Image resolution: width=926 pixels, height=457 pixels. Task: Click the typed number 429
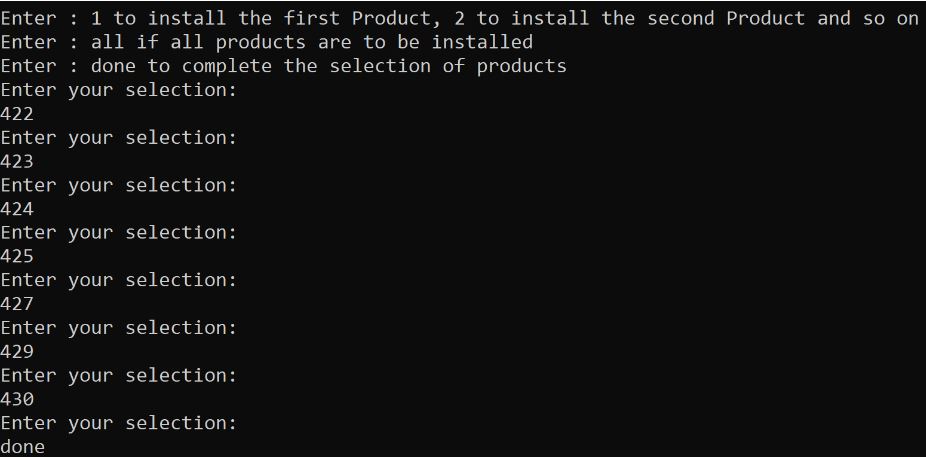[17, 352]
